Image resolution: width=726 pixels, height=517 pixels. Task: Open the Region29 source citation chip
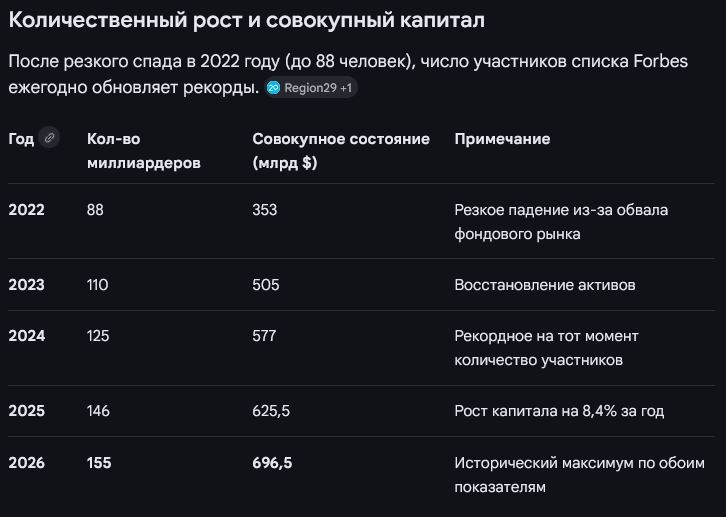pos(311,87)
